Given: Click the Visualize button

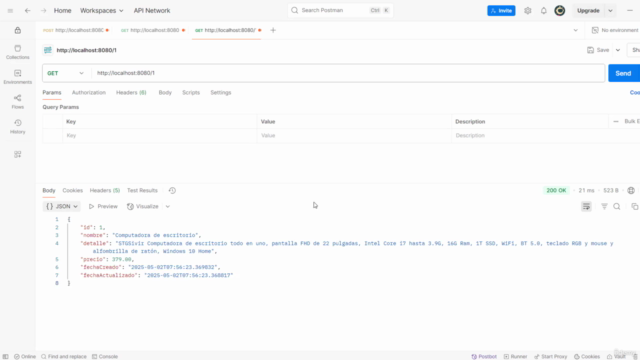Looking at the screenshot, I should (143, 207).
